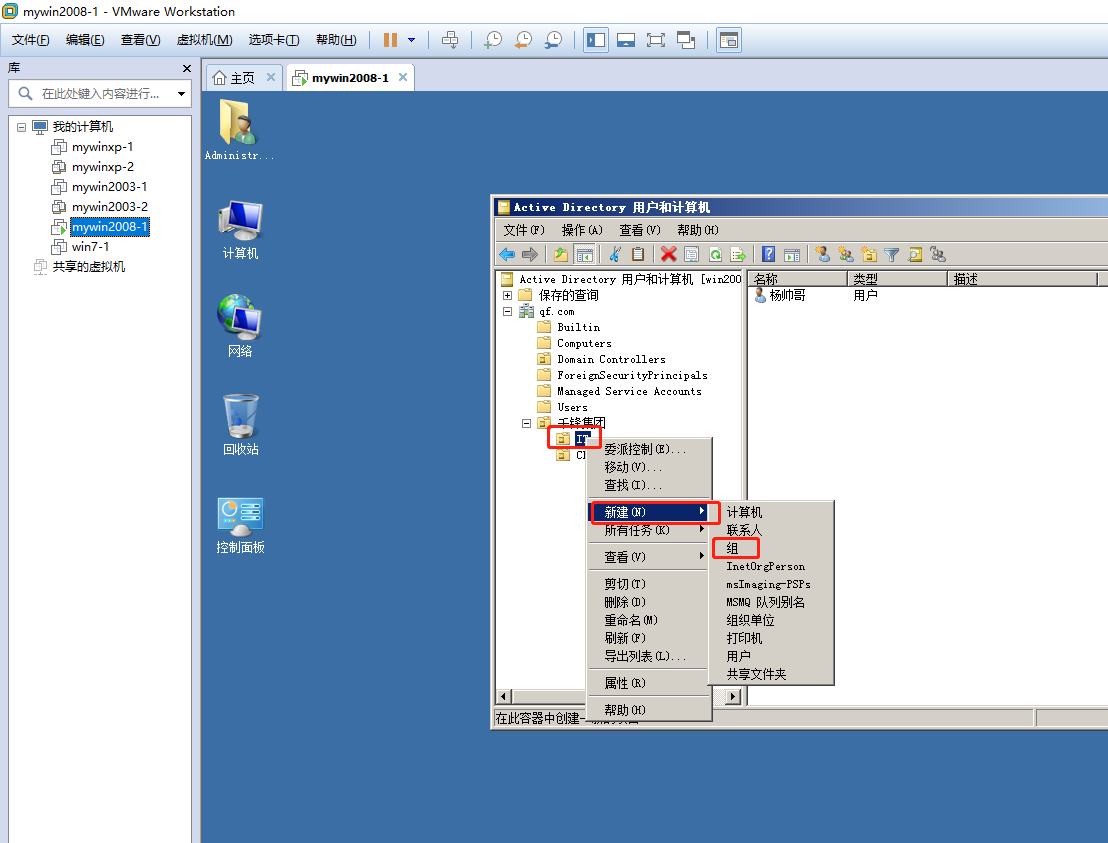Image resolution: width=1108 pixels, height=843 pixels.
Task: Close the library panel
Action: [x=187, y=69]
